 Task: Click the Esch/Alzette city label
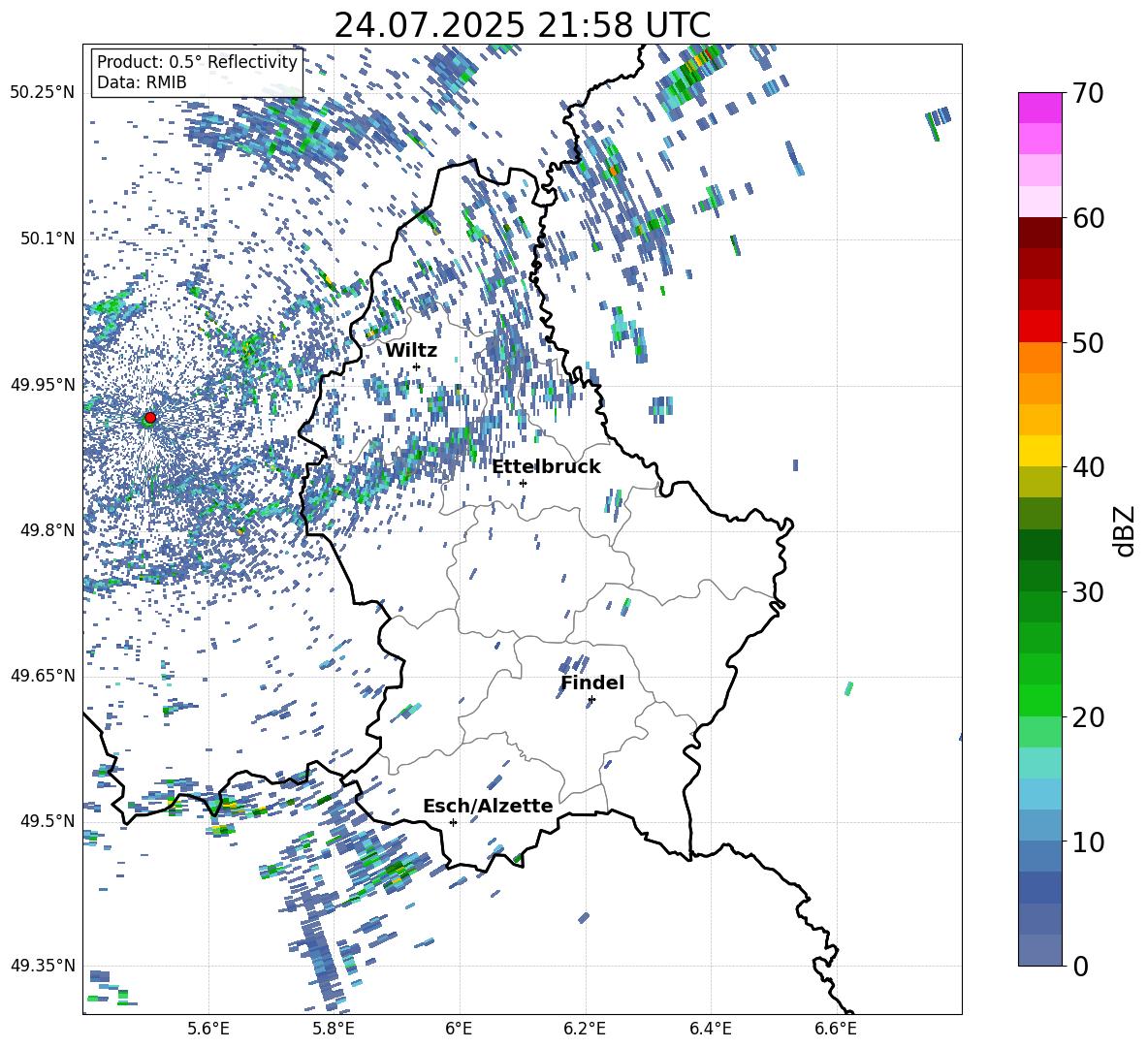pyautogui.click(x=488, y=806)
